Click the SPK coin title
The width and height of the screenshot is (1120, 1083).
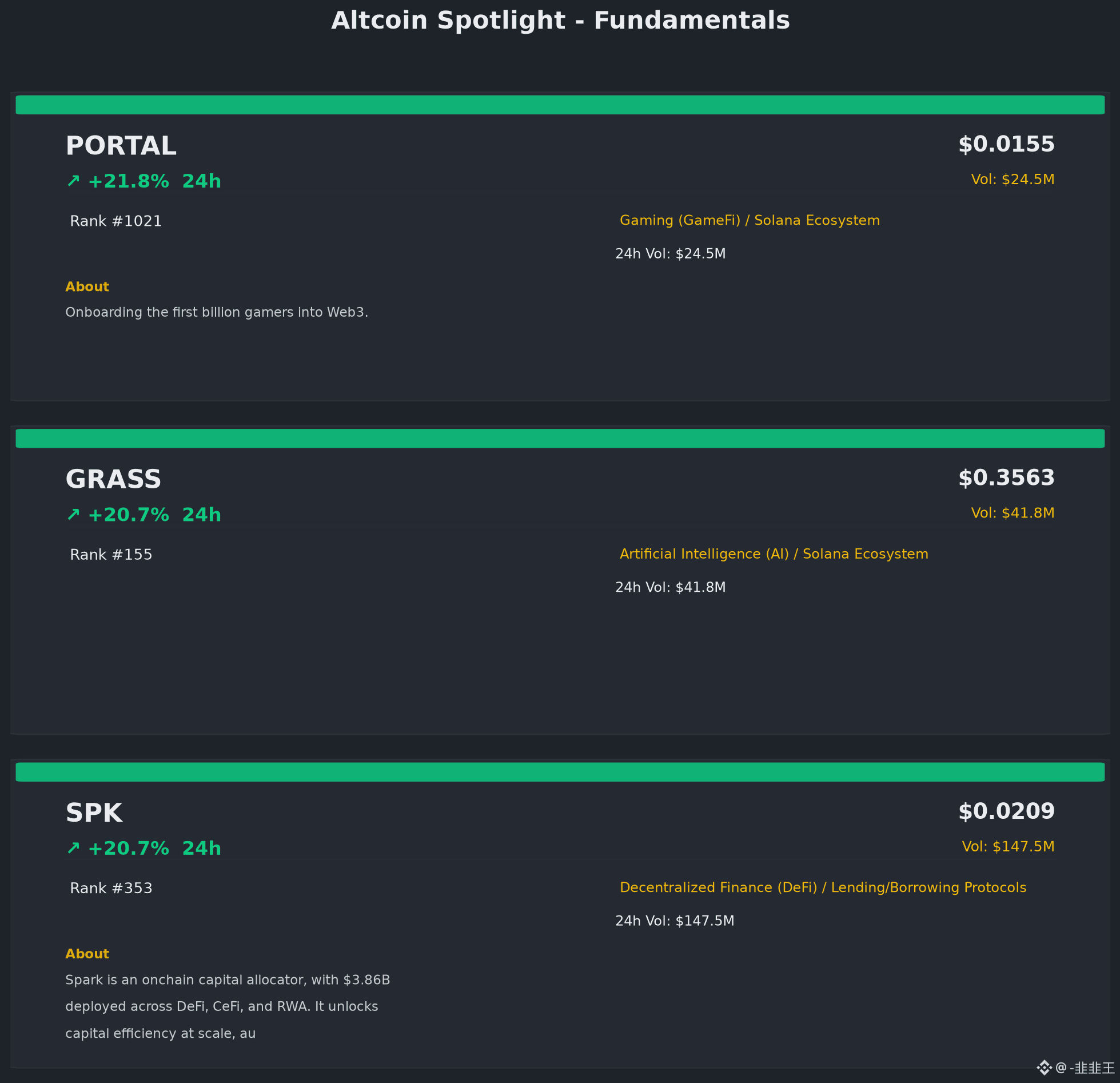coord(94,813)
